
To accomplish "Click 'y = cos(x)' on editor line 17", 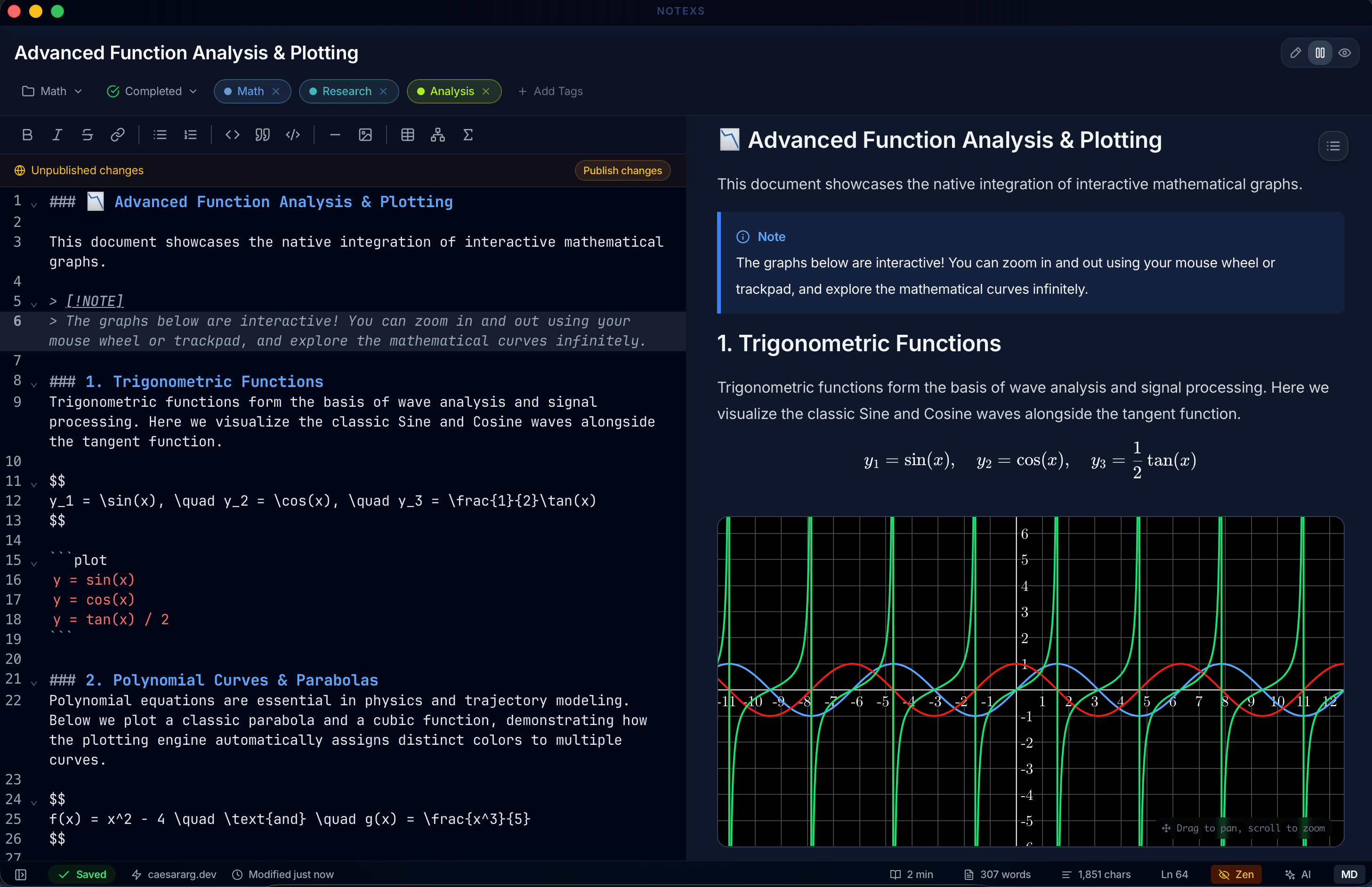I will pos(94,600).
